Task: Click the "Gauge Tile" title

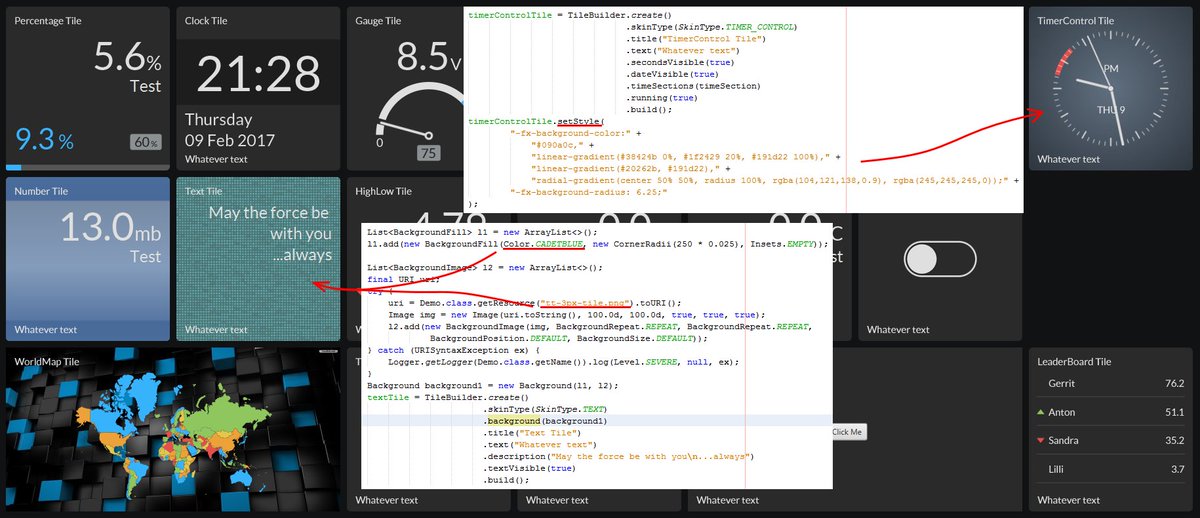Action: pyautogui.click(x=378, y=20)
